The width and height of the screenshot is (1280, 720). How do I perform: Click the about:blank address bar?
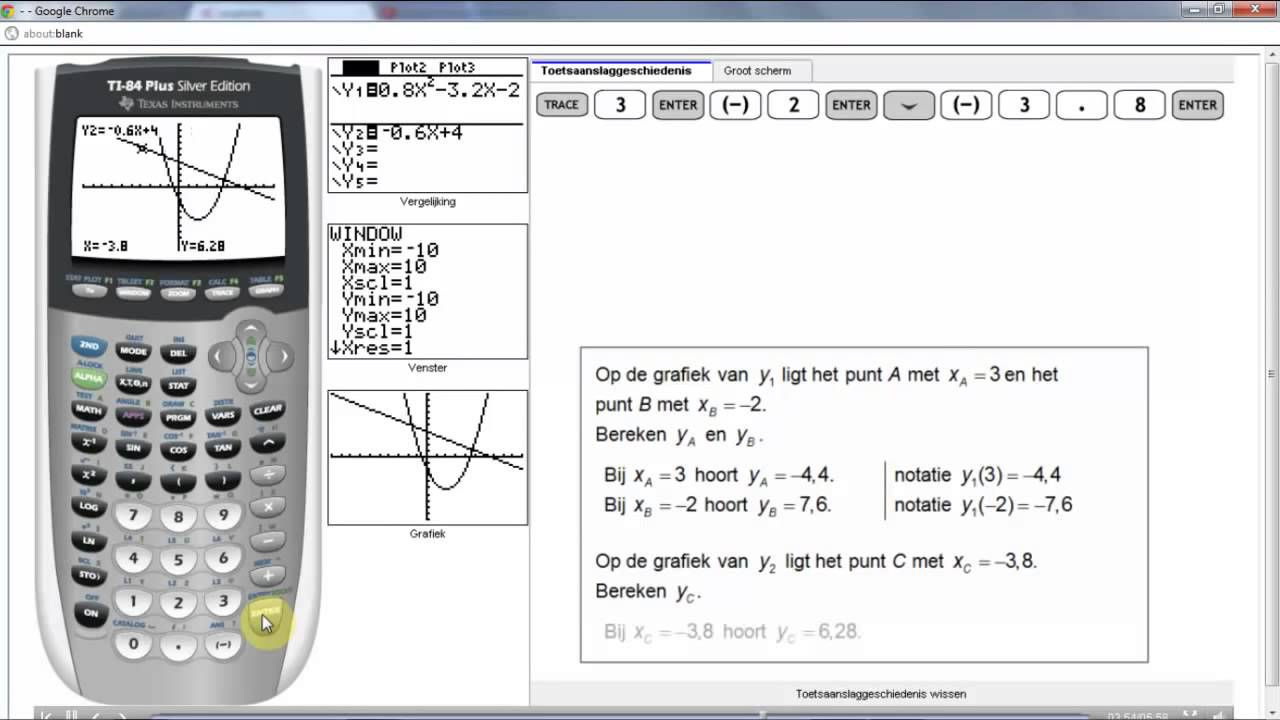pos(640,33)
